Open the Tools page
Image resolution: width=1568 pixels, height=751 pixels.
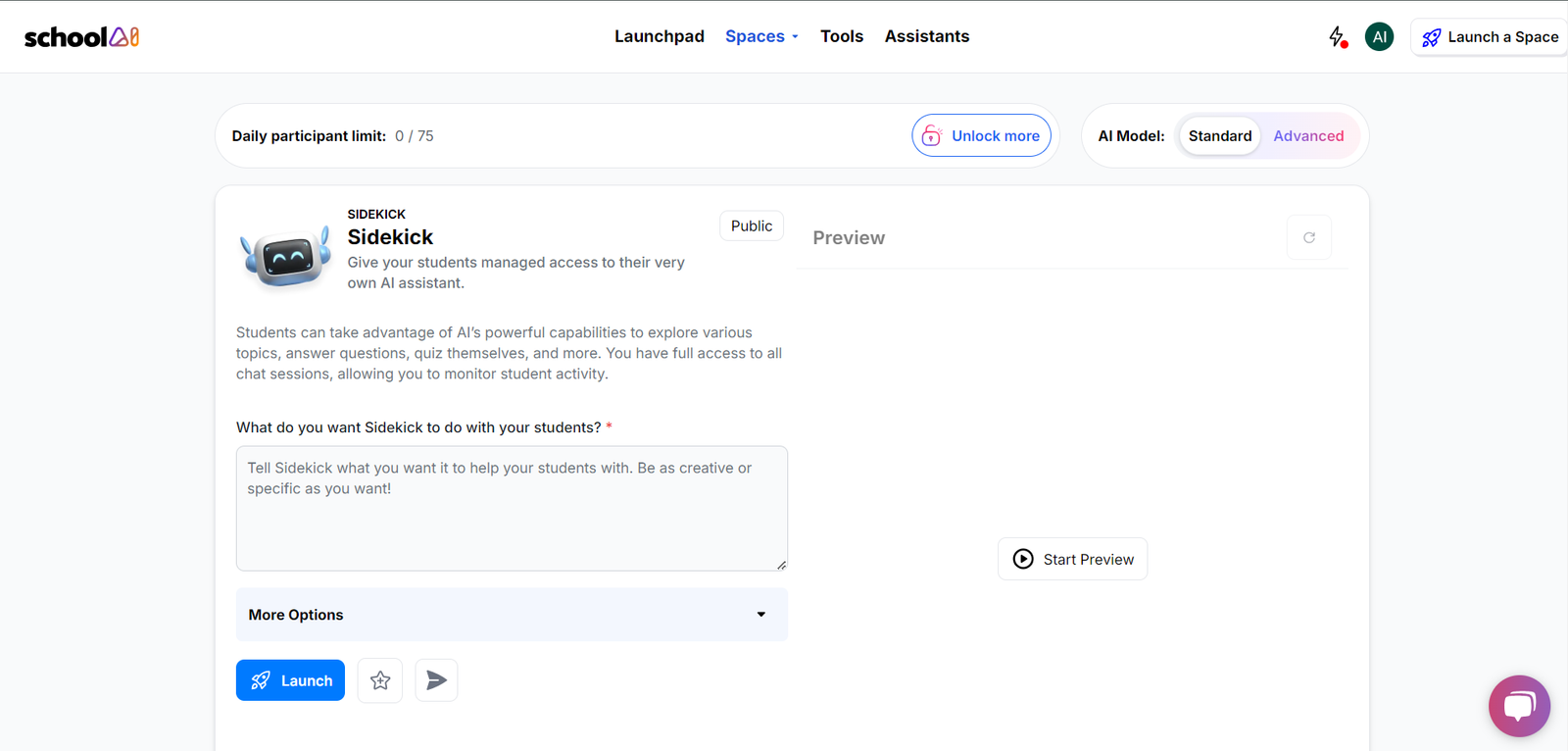[x=842, y=36]
